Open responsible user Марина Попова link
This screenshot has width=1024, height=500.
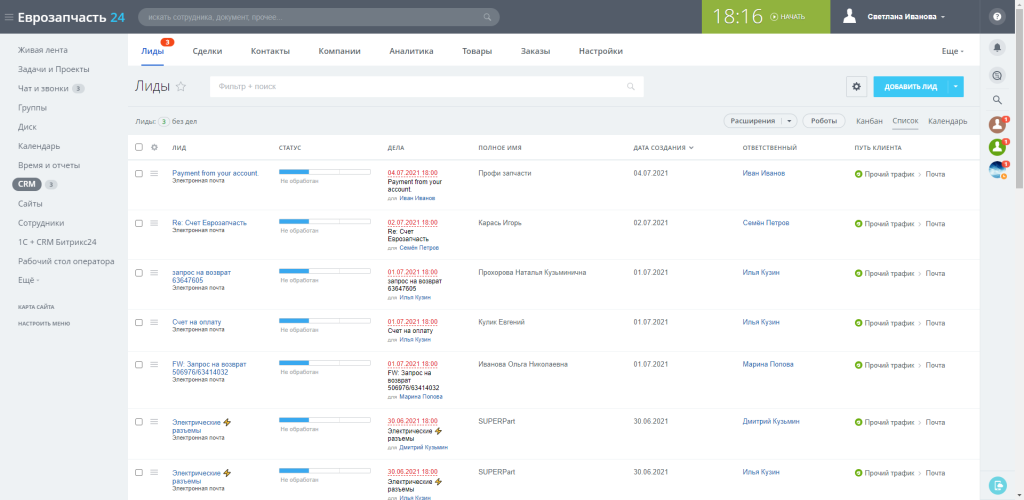point(768,364)
